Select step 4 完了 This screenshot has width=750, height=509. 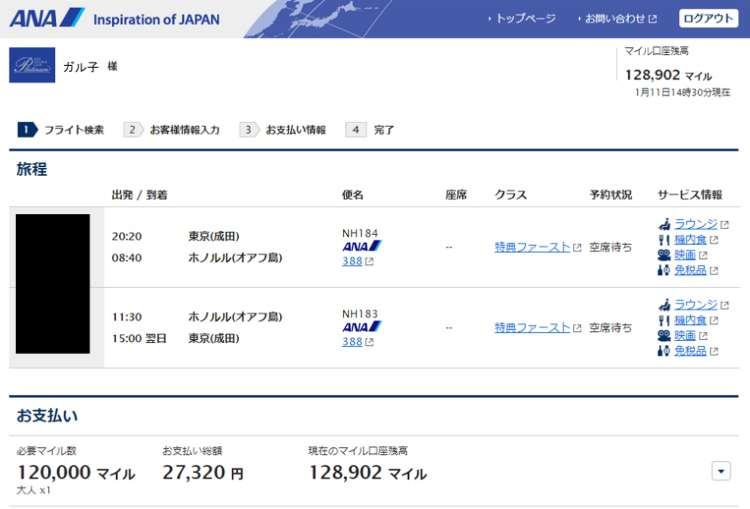[x=370, y=130]
